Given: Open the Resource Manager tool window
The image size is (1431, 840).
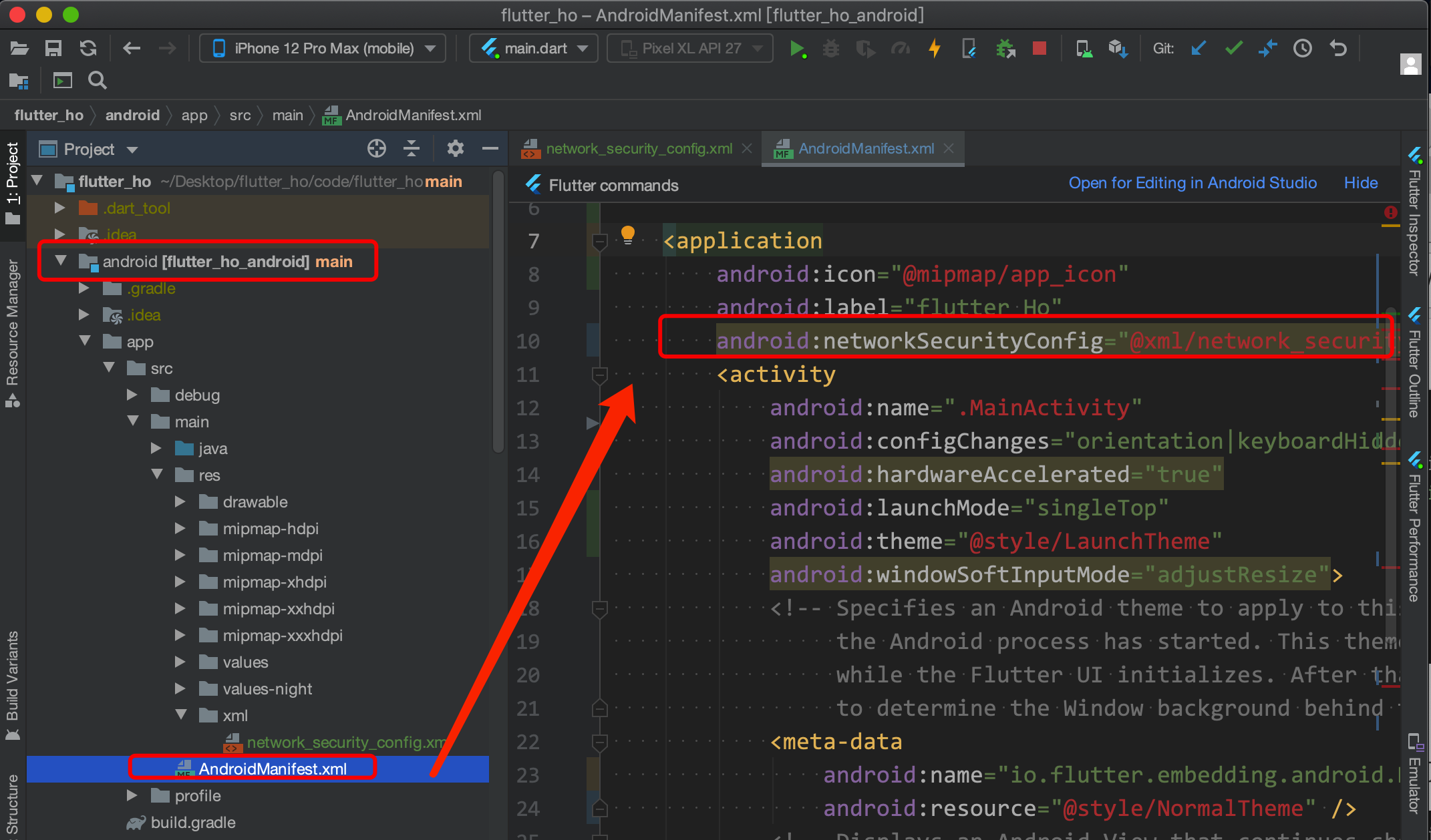Looking at the screenshot, I should [x=13, y=333].
